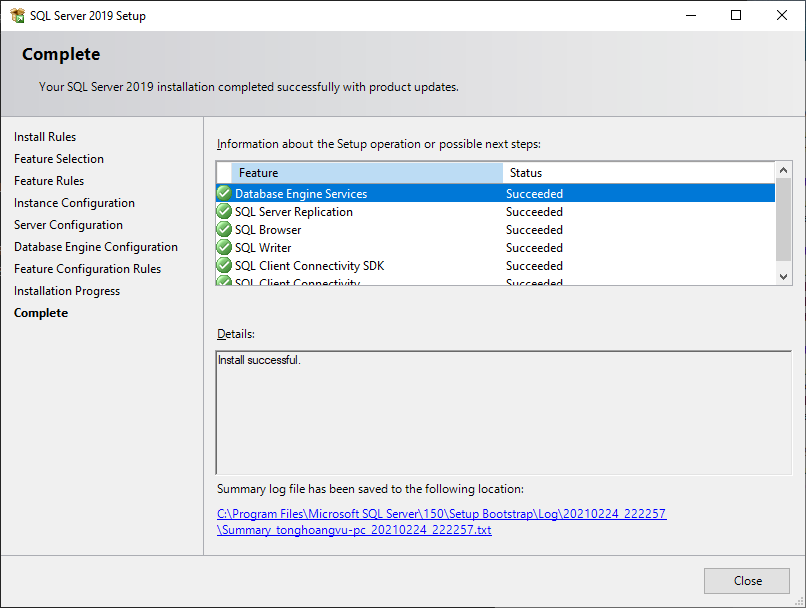Click the scroll-down arrow below the feature list
The image size is (806, 608).
783,276
